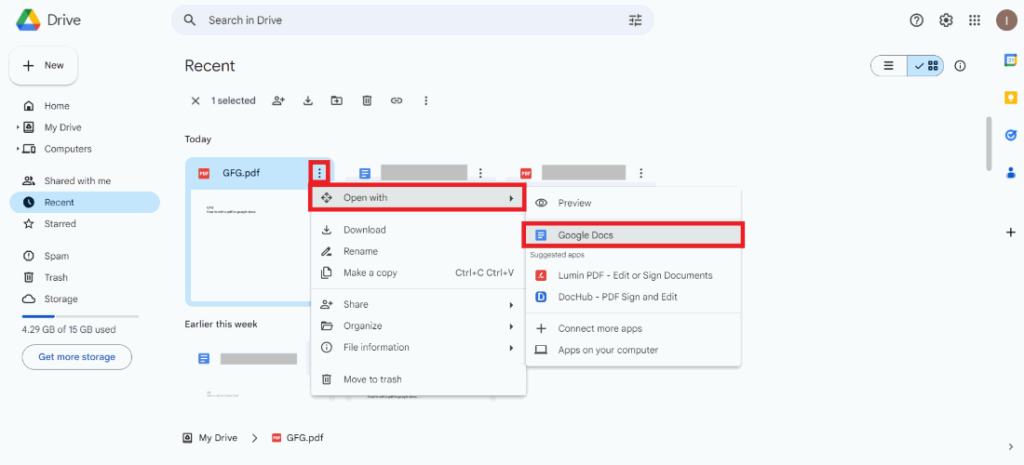Go to Home in the sidebar

click(84, 106)
